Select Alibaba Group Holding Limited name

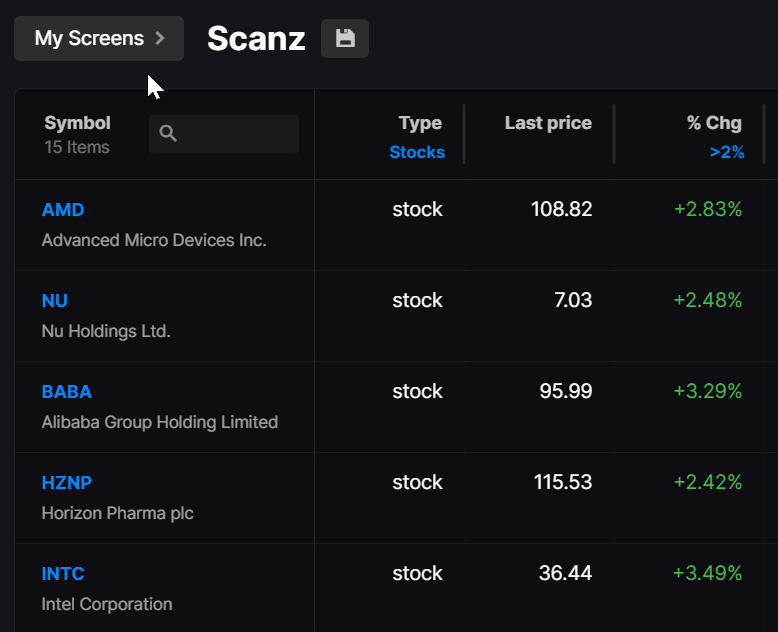pyautogui.click(x=160, y=422)
